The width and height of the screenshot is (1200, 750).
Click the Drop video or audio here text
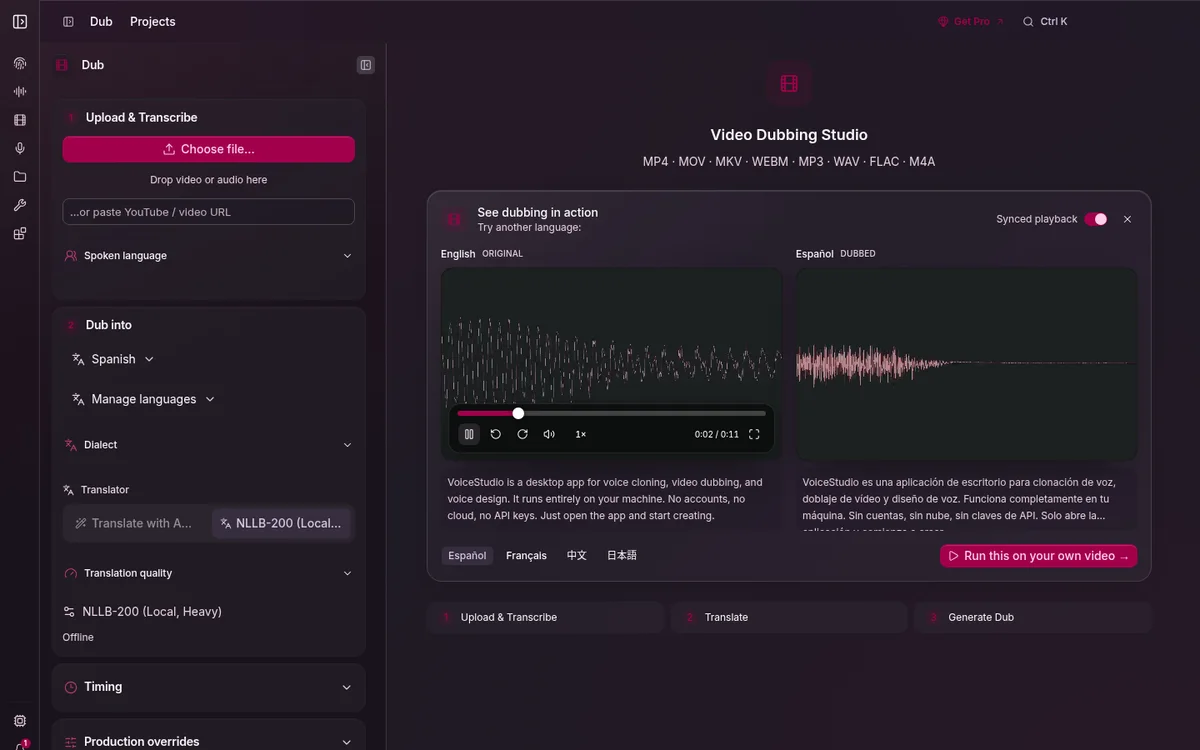[208, 180]
